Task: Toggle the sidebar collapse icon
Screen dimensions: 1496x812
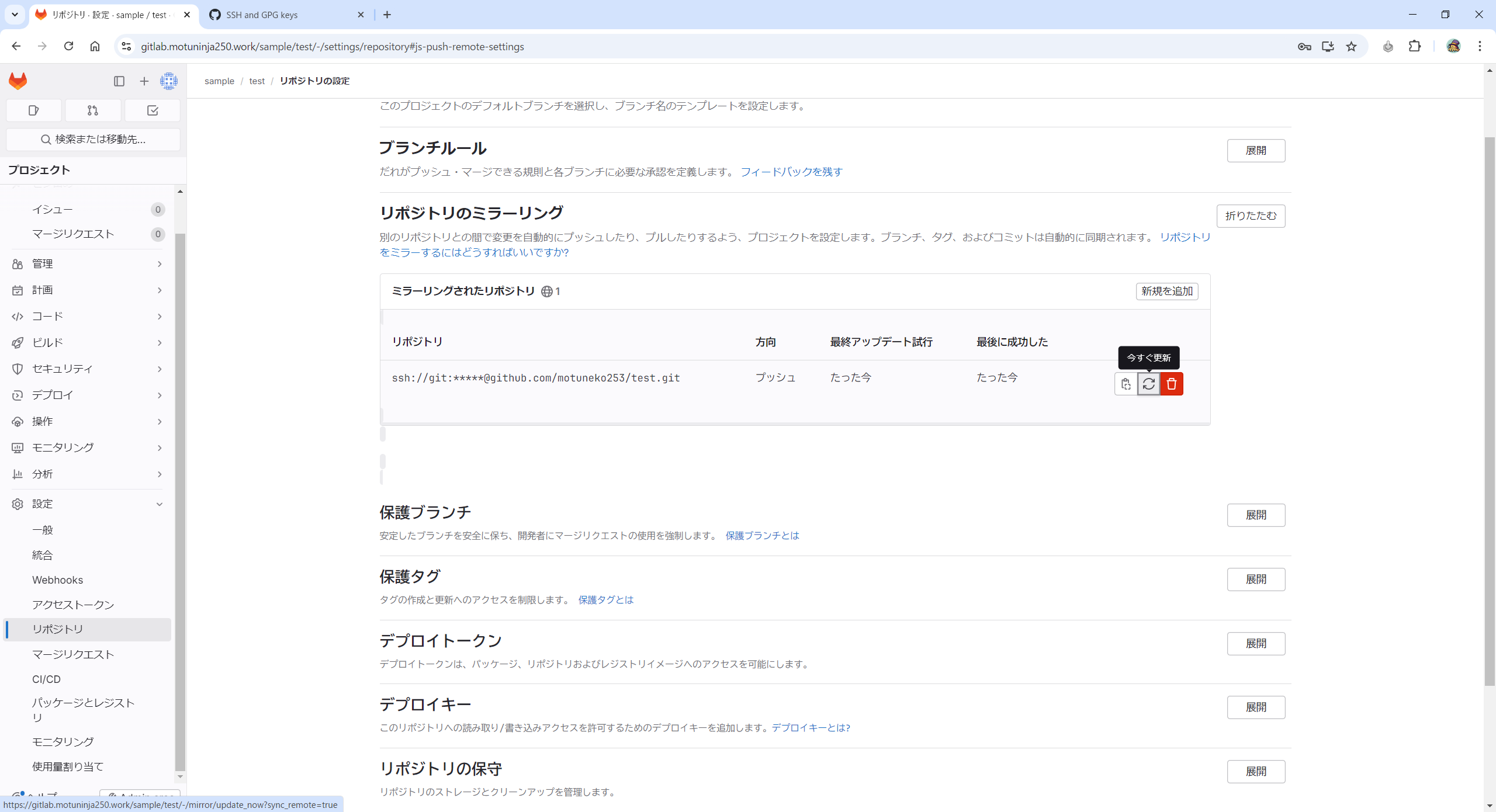Action: click(119, 81)
